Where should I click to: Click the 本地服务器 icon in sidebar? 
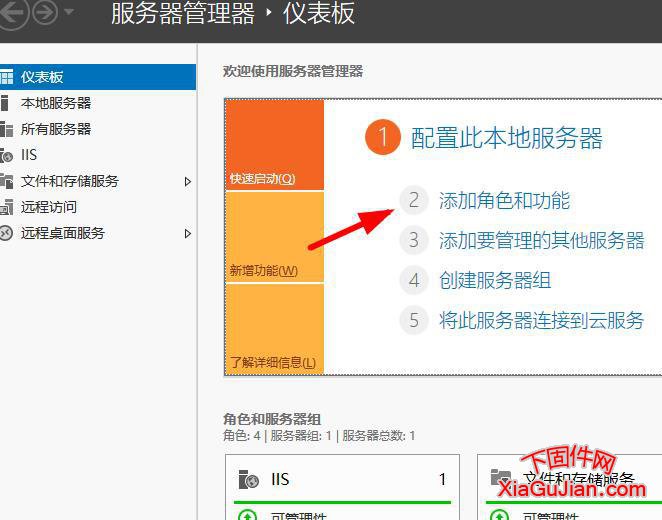(5, 103)
